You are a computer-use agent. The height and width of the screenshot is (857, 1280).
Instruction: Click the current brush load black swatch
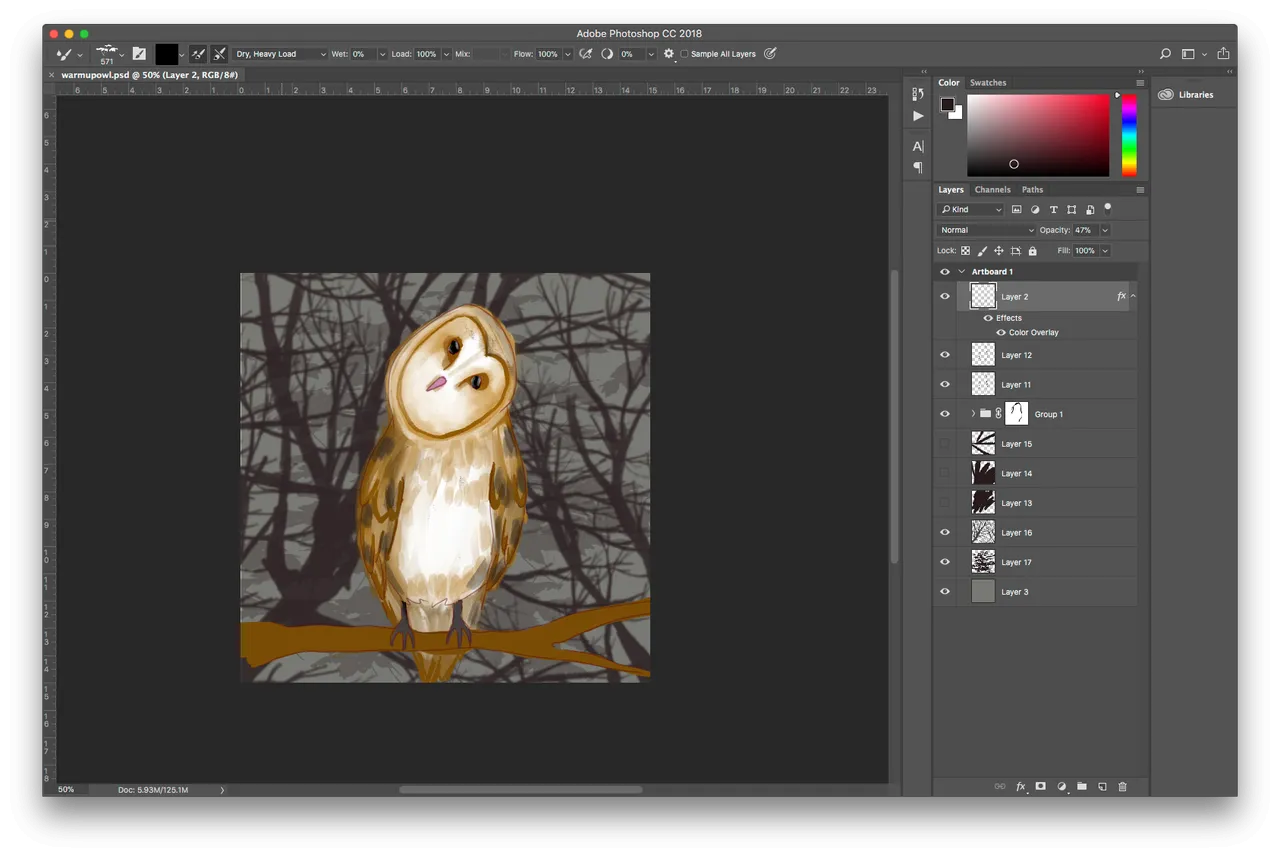pos(166,54)
